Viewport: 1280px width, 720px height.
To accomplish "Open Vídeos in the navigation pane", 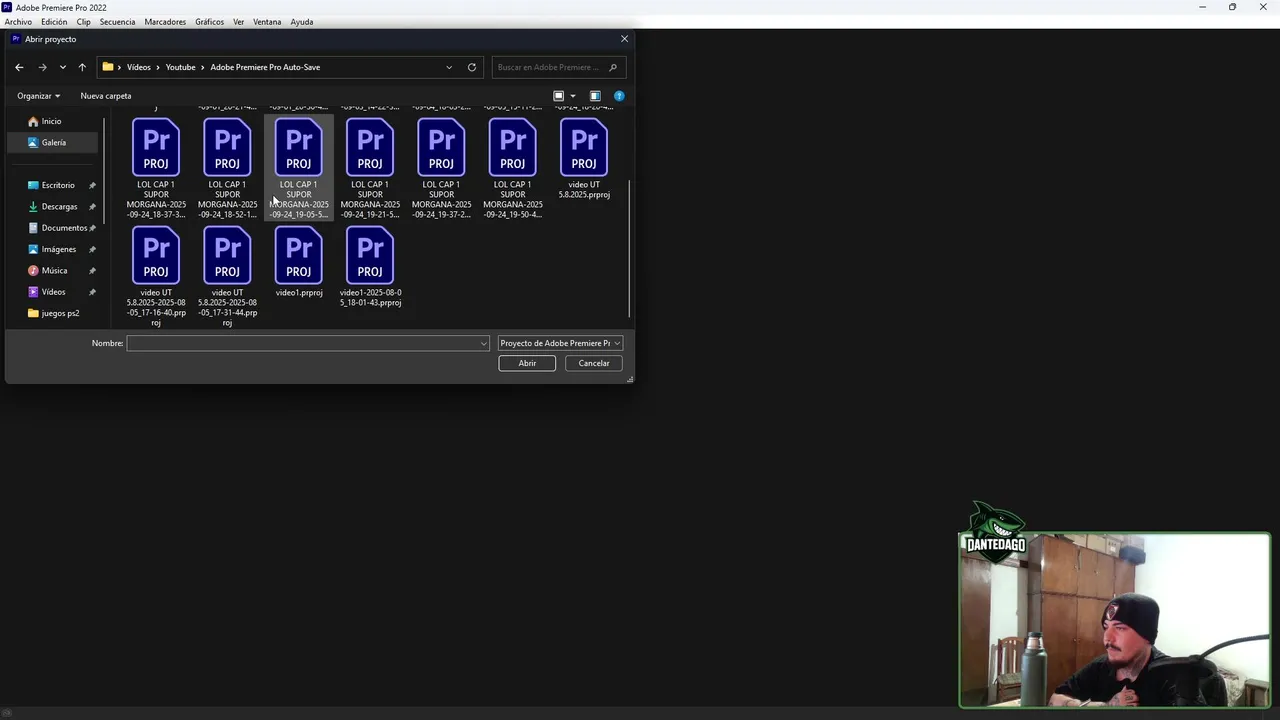I will pyautogui.click(x=54, y=292).
